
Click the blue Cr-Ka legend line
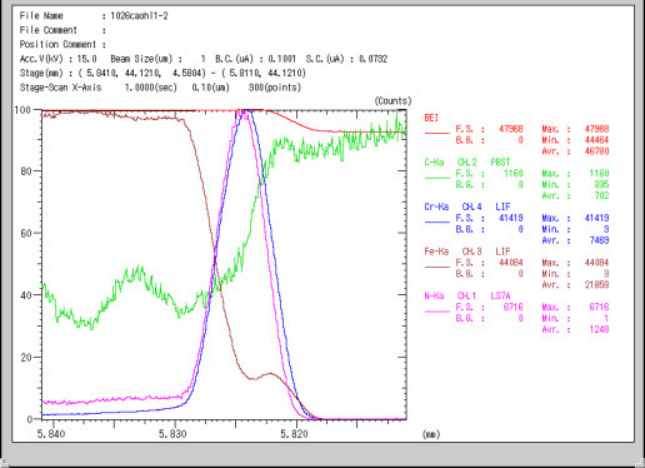pyautogui.click(x=437, y=222)
